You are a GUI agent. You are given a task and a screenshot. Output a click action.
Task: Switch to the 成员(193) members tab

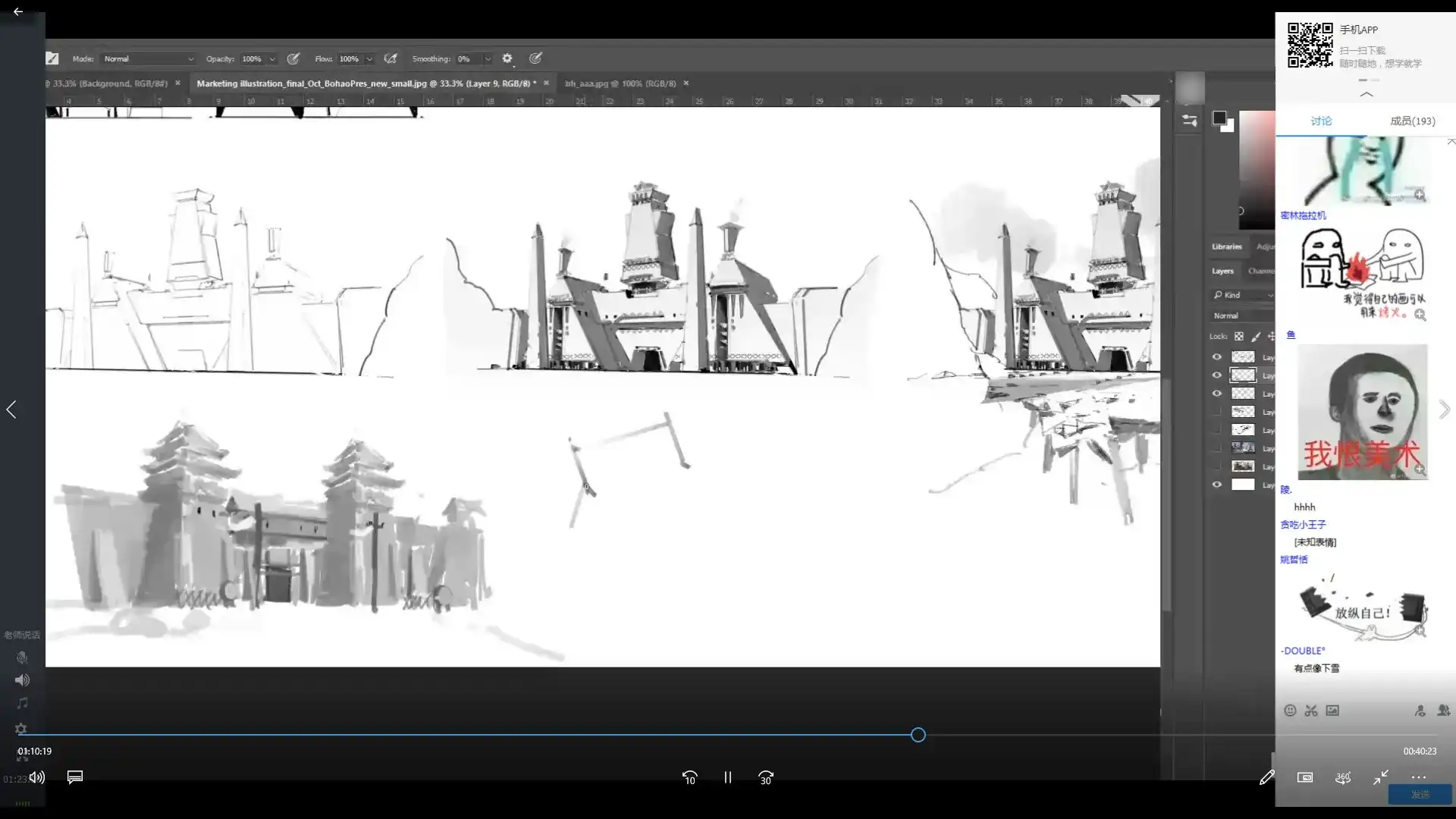tap(1411, 121)
